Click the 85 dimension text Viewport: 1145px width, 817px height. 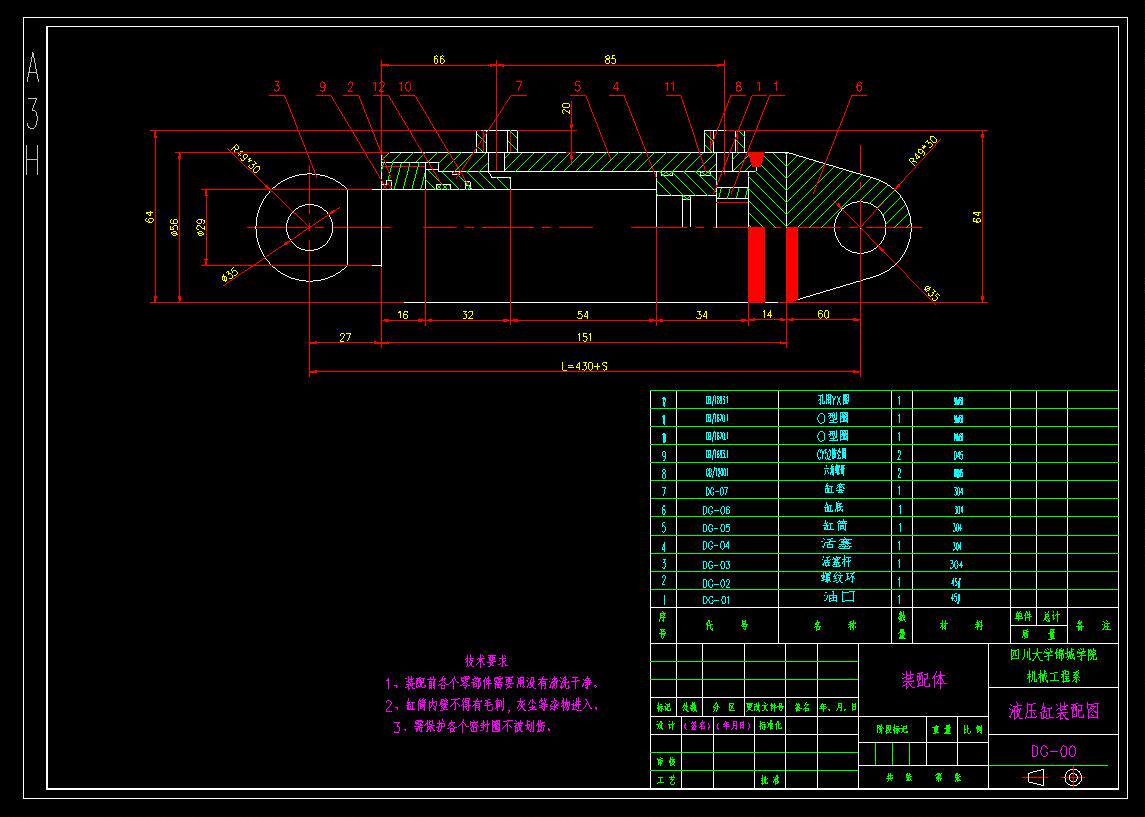click(x=610, y=59)
